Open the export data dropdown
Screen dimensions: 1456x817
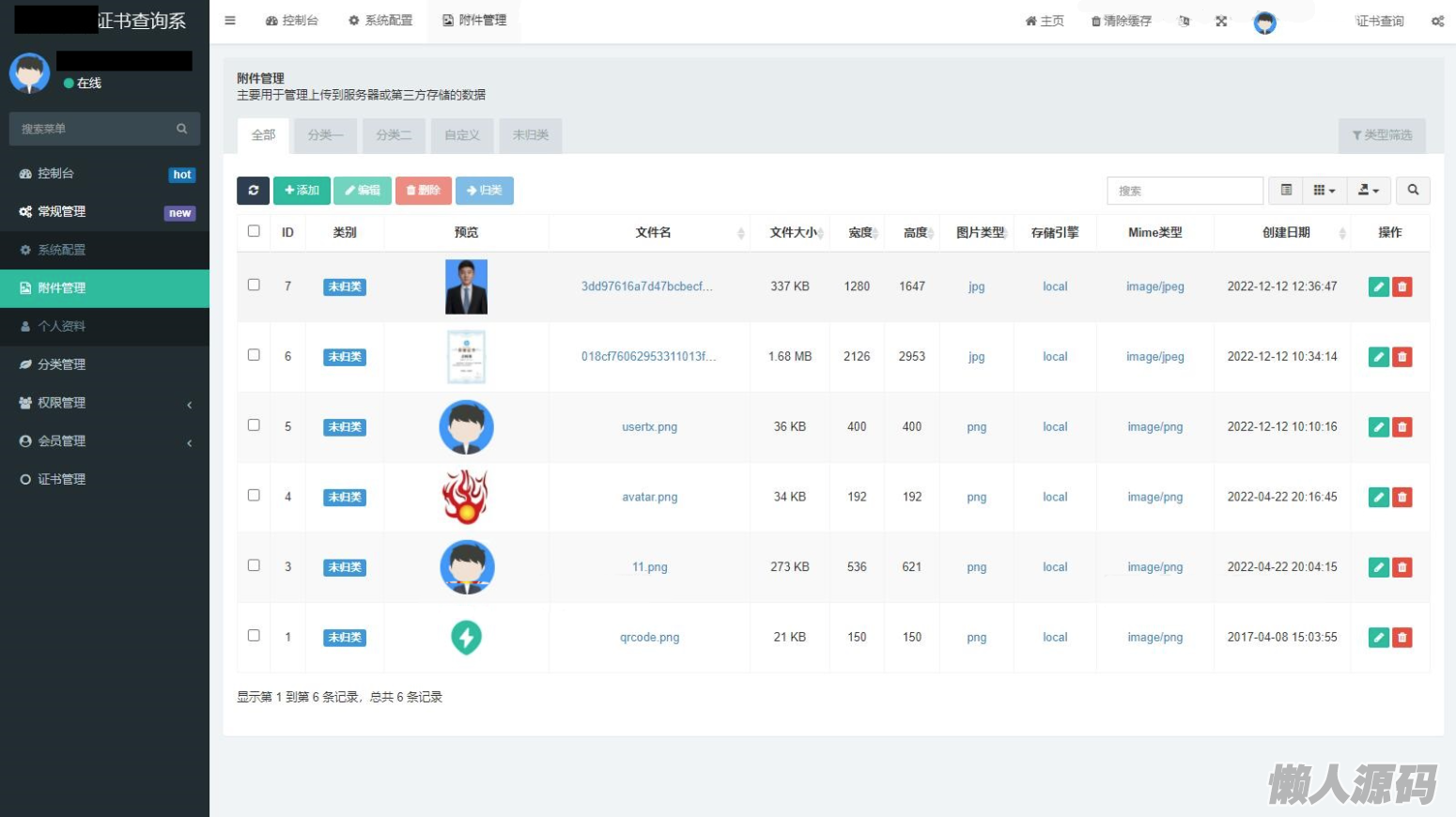1369,191
